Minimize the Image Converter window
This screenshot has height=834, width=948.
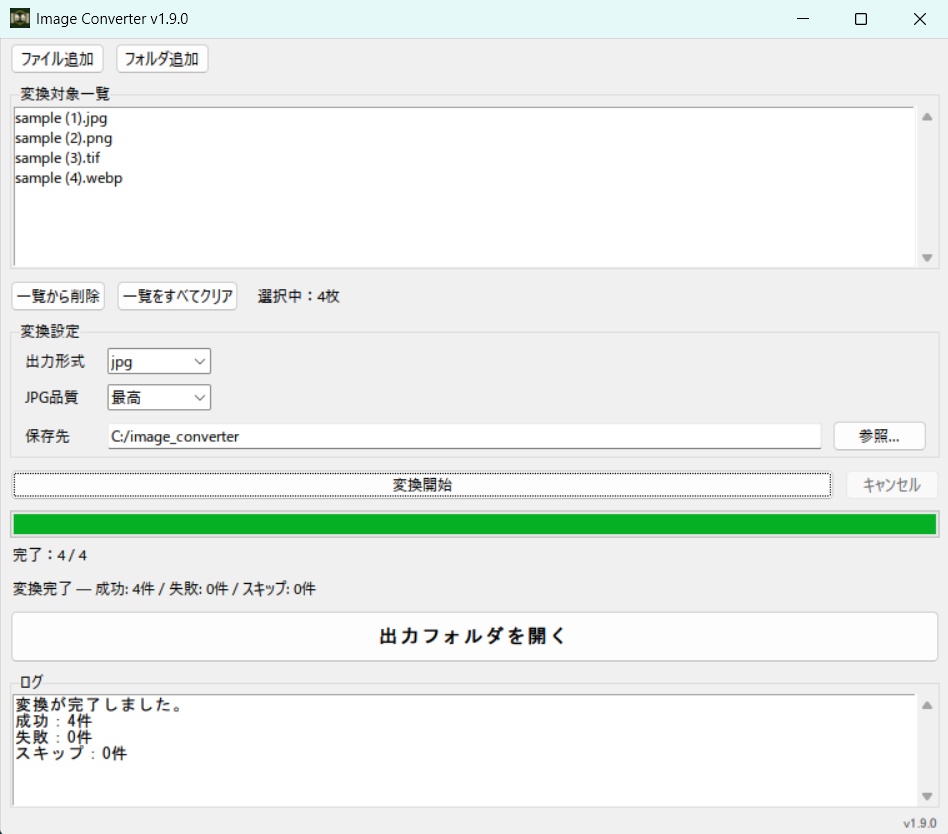pos(803,19)
